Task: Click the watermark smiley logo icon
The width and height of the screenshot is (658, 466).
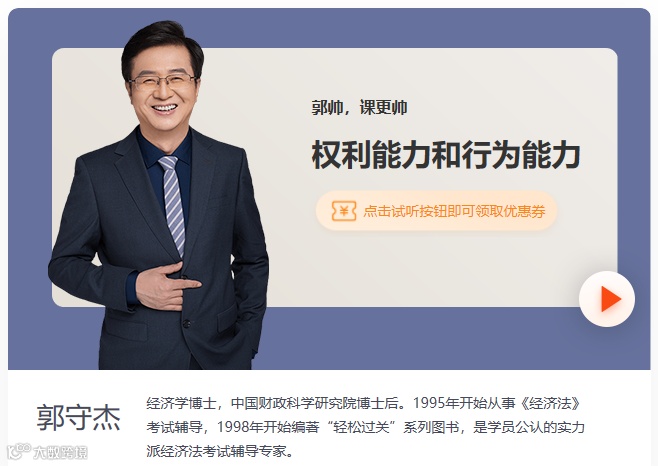Action: pos(18,451)
